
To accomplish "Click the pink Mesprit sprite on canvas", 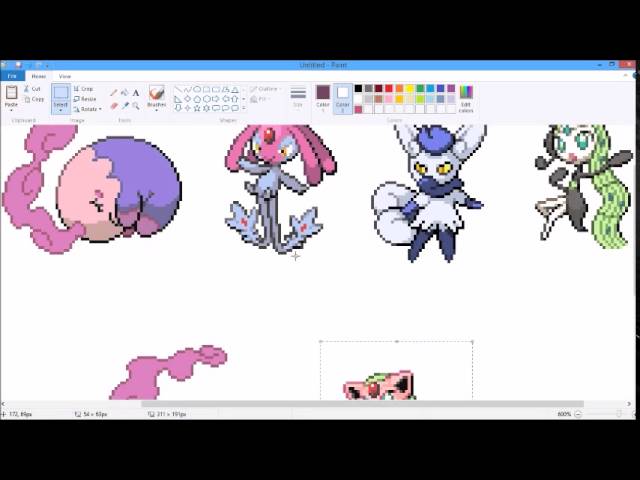I will (x=281, y=189).
